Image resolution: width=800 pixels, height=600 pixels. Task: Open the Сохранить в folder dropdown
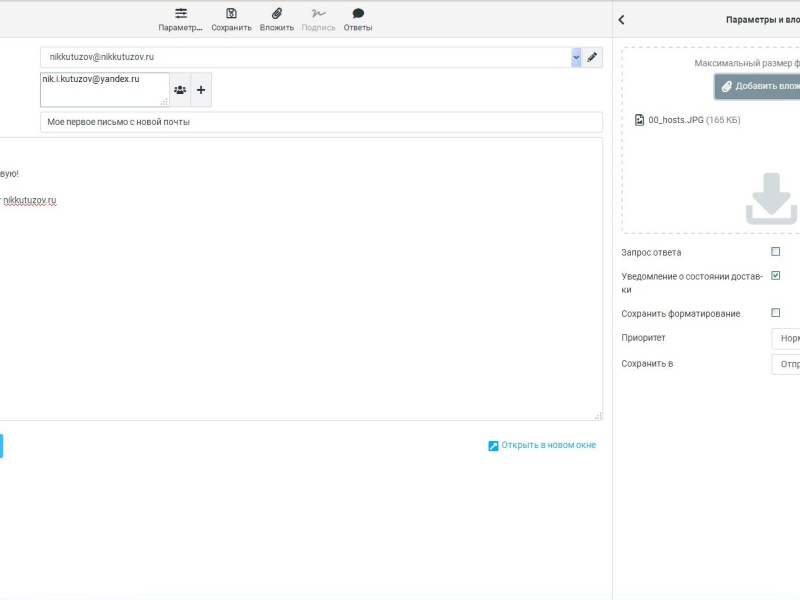click(x=786, y=364)
